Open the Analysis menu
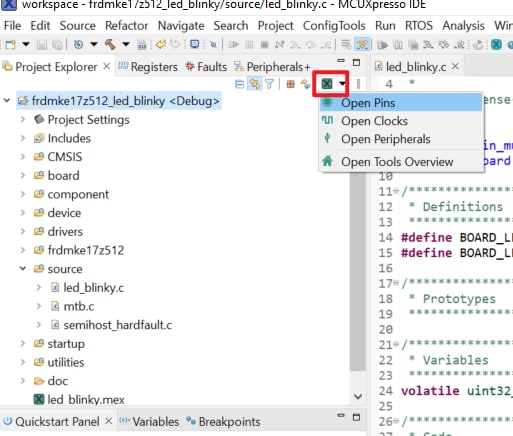The width and height of the screenshot is (513, 436). (463, 26)
